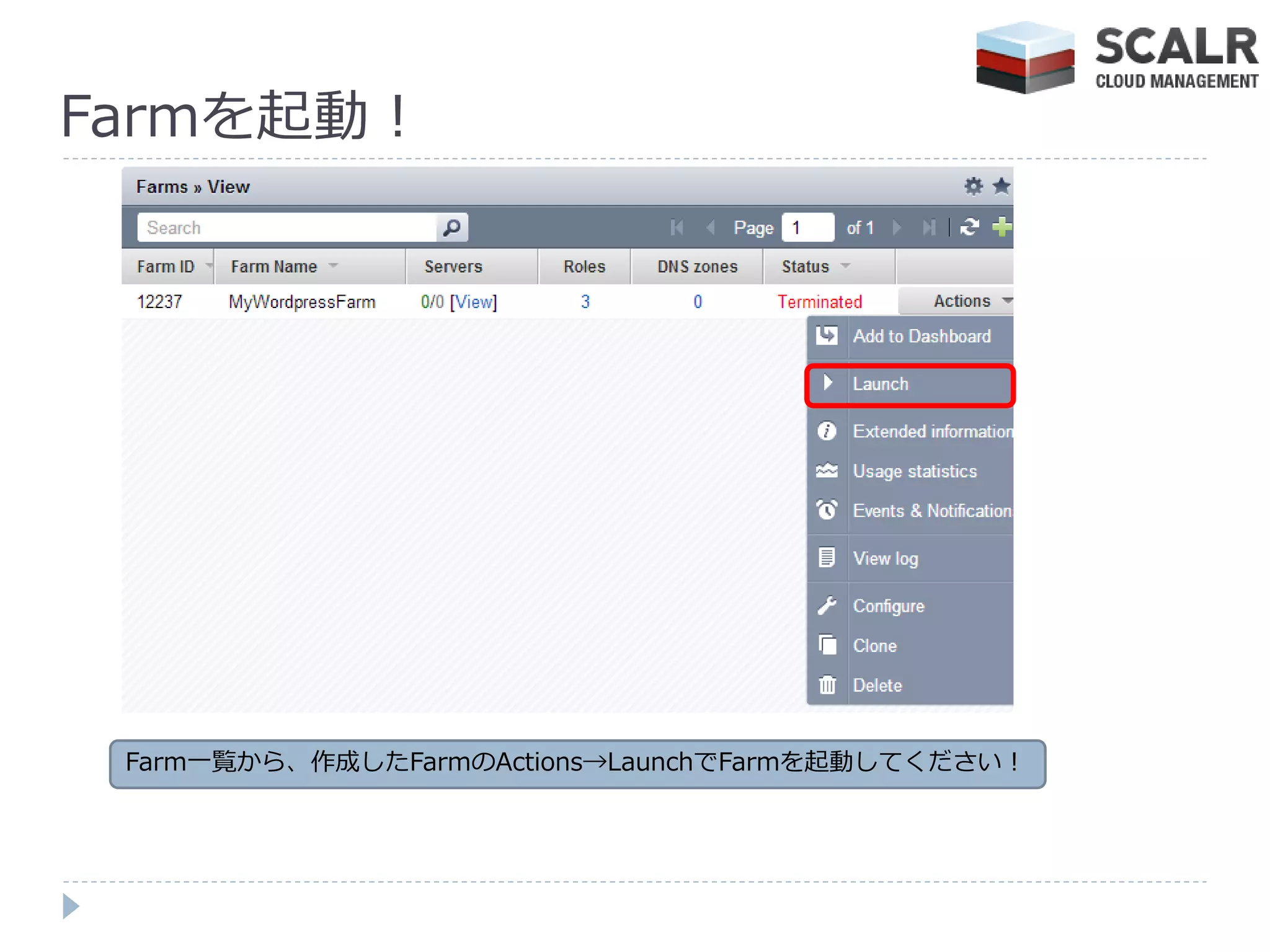Screen dimensions: 1270x952
Task: Click the View log document icon
Action: coord(827,557)
